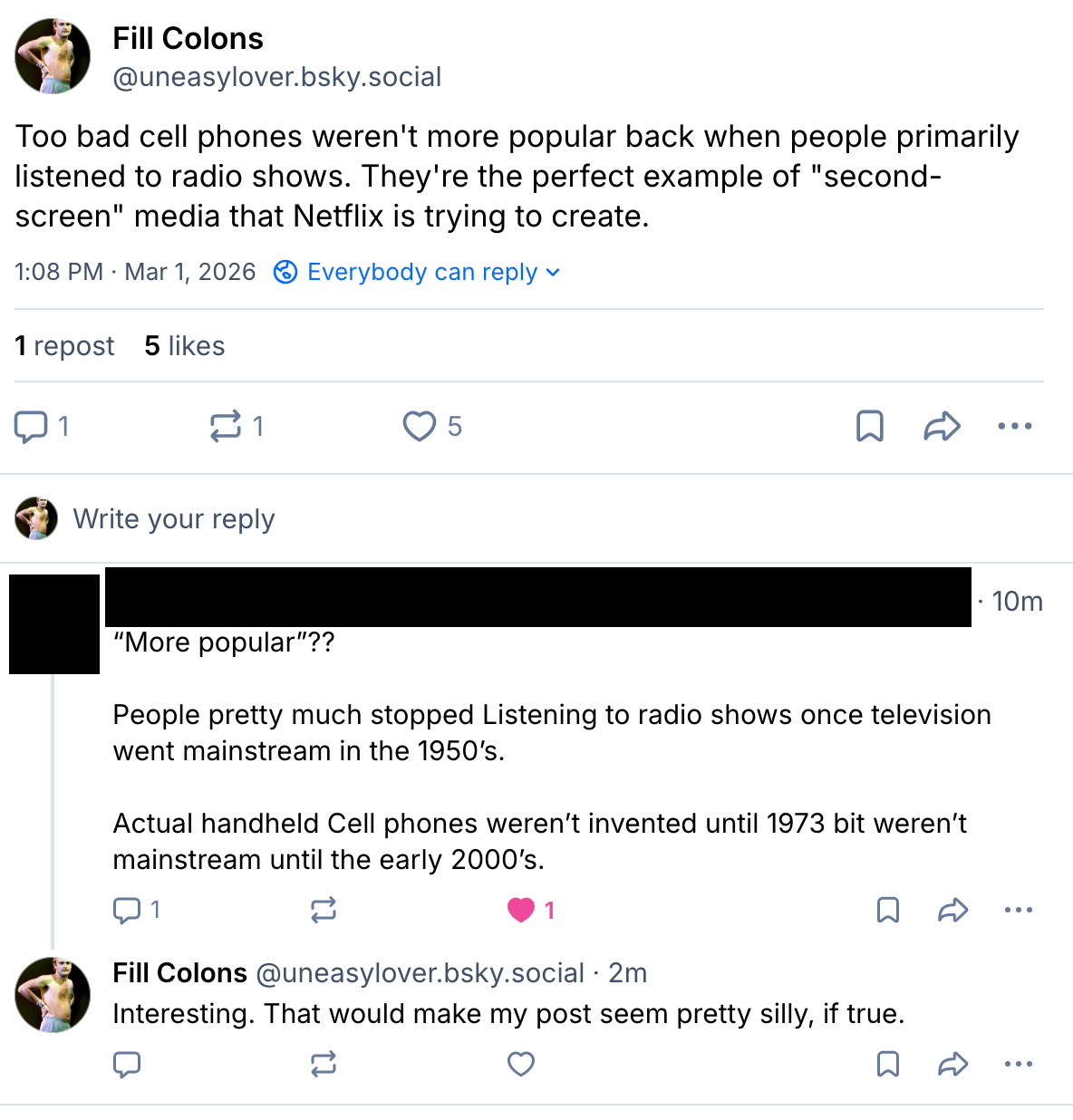This screenshot has height=1120, width=1073.
Task: Share the main post via arrow icon
Action: (x=942, y=426)
